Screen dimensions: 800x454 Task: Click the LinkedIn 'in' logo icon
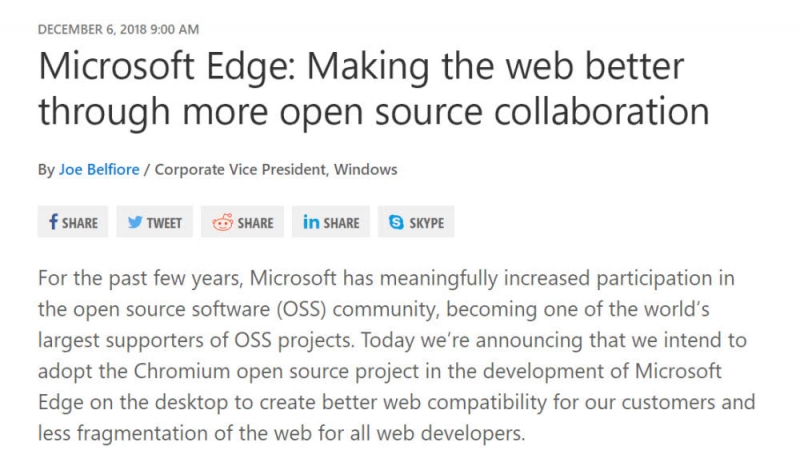click(311, 222)
